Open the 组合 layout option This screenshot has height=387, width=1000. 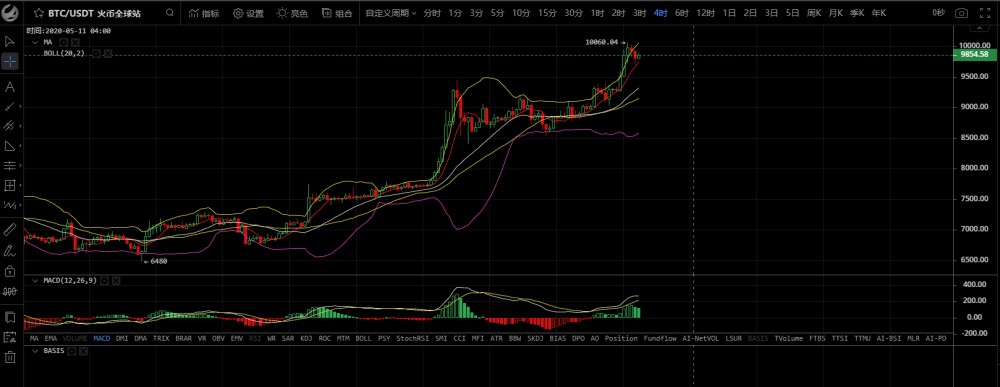(x=337, y=13)
